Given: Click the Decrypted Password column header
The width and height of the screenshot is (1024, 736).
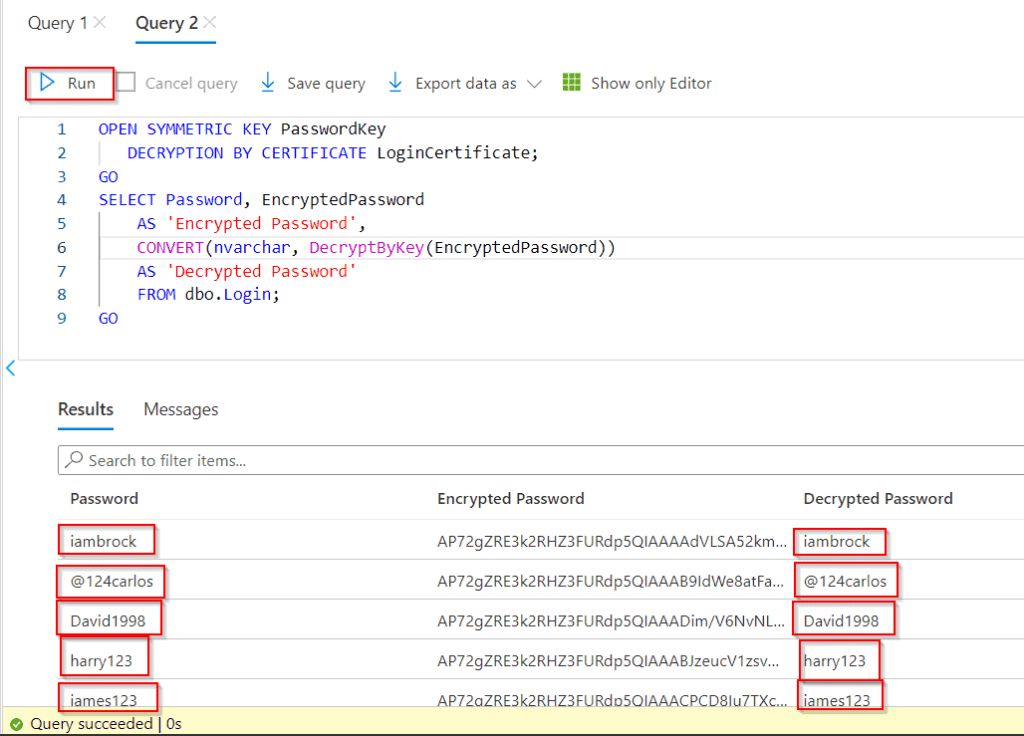Looking at the screenshot, I should click(878, 498).
